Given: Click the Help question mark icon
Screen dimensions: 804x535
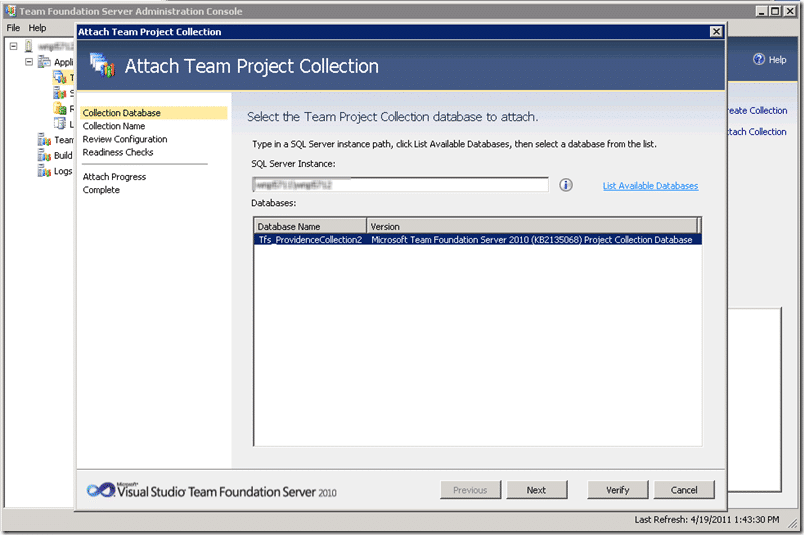Looking at the screenshot, I should 758,59.
